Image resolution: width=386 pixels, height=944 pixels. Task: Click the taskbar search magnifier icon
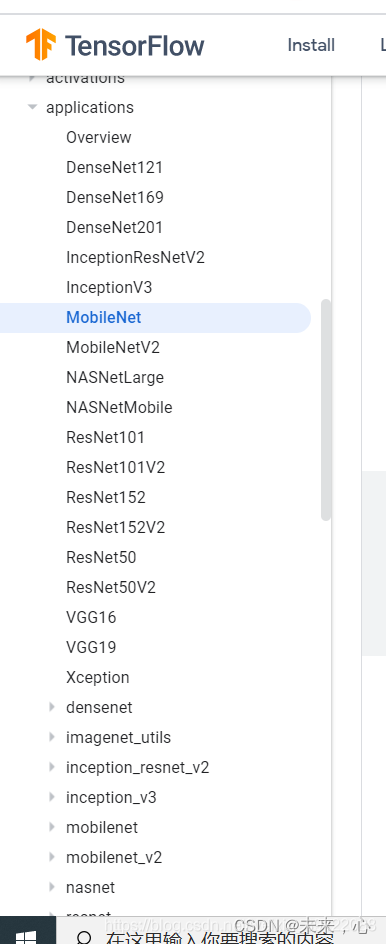85,938
